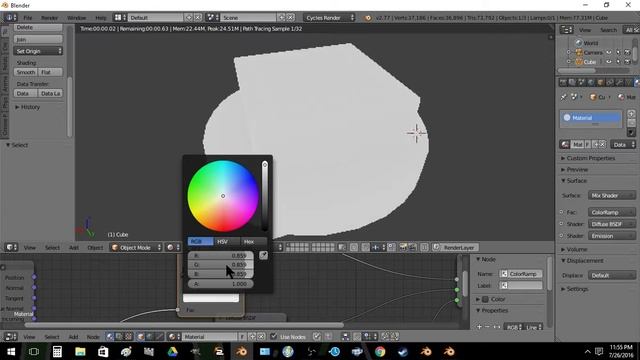Switch color picker to Hex tab

(x=249, y=242)
